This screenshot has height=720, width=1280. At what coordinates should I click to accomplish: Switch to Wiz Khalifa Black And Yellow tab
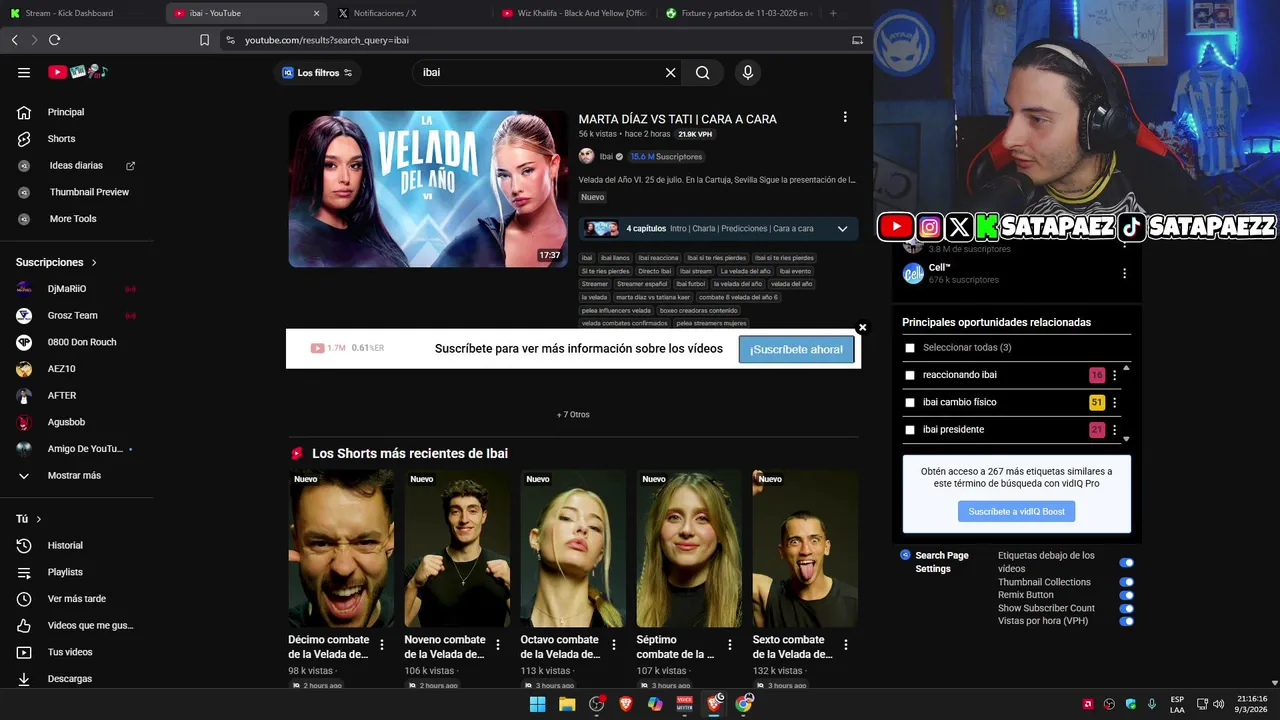click(x=575, y=13)
